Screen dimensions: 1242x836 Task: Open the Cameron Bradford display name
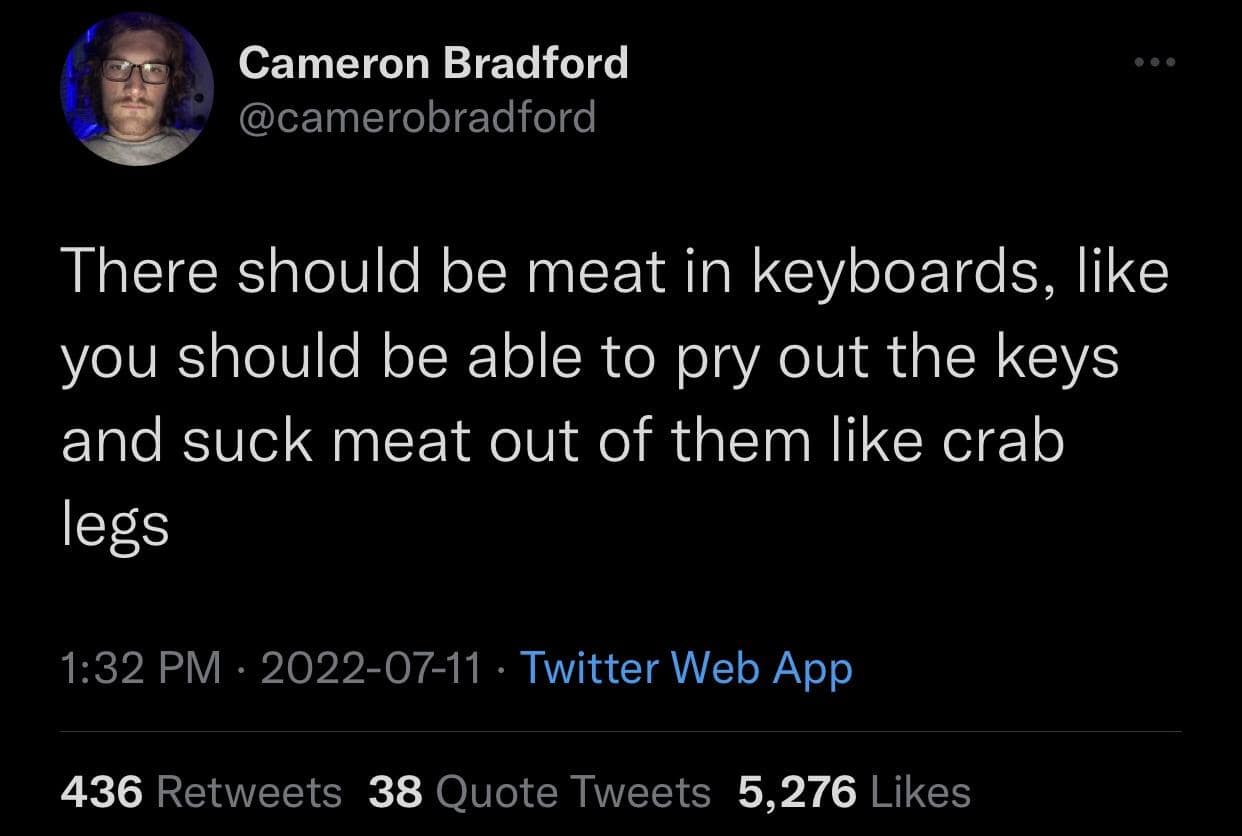(x=433, y=64)
